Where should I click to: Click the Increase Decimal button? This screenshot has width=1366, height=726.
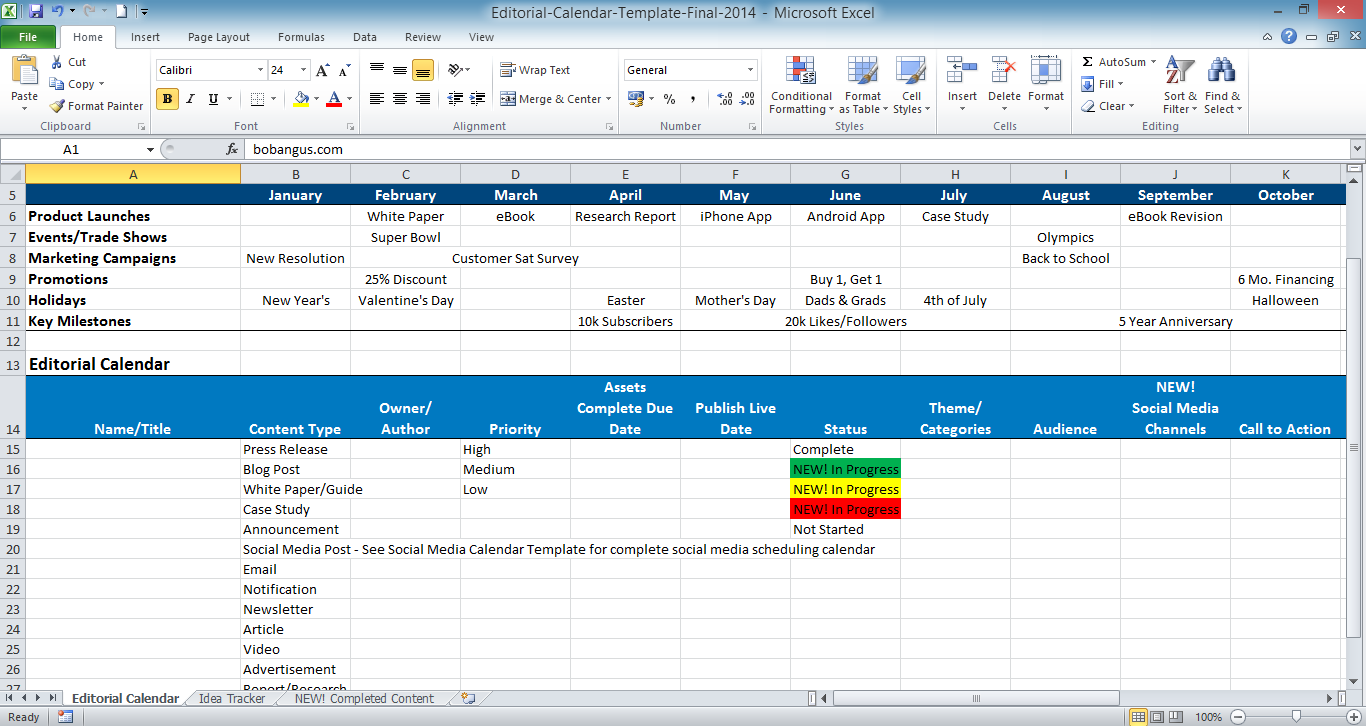tap(723, 100)
